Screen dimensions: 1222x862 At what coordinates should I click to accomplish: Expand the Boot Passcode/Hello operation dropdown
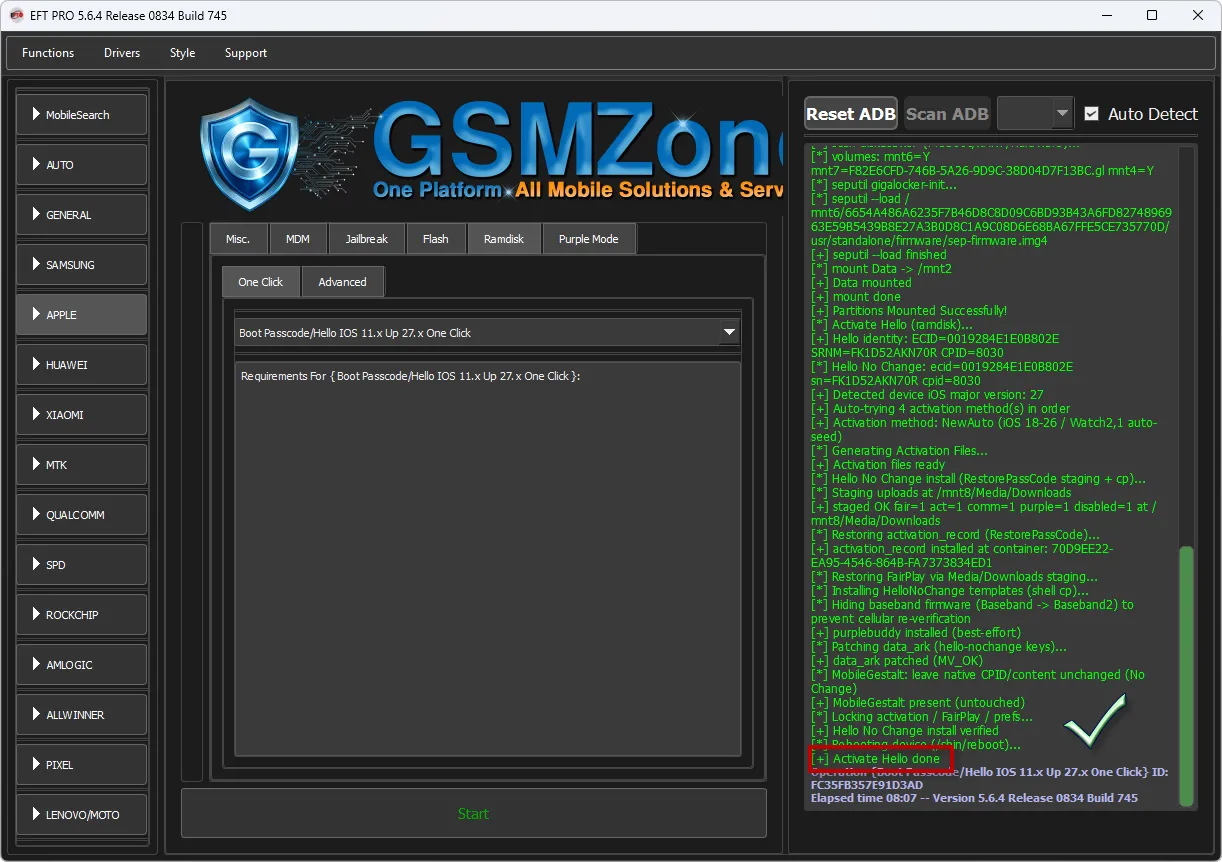point(488,333)
